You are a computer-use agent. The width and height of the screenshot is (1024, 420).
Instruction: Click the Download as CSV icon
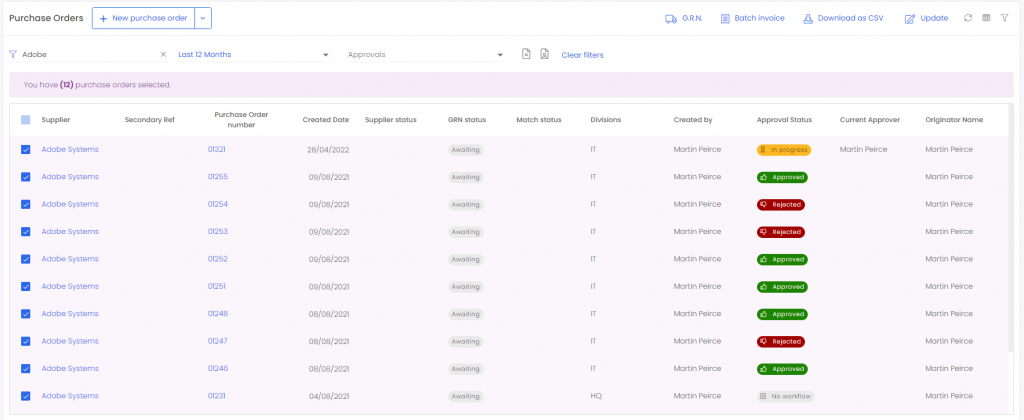pos(808,19)
